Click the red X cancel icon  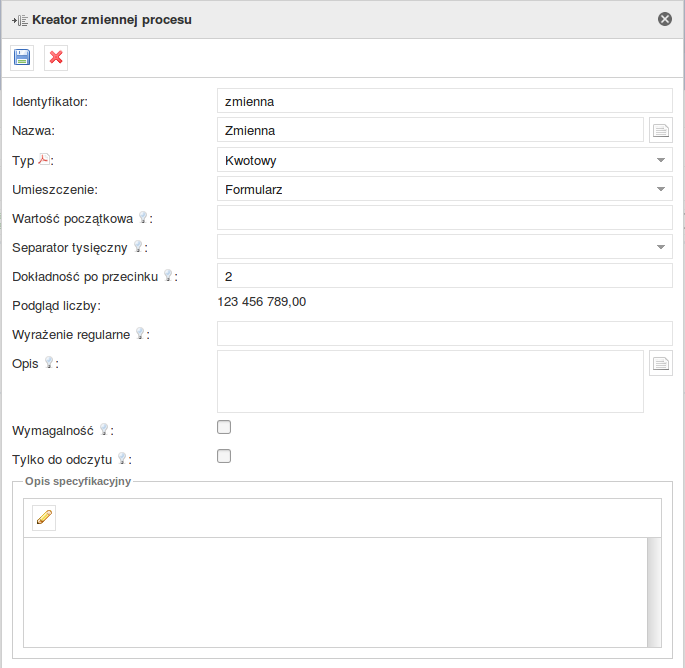point(56,58)
